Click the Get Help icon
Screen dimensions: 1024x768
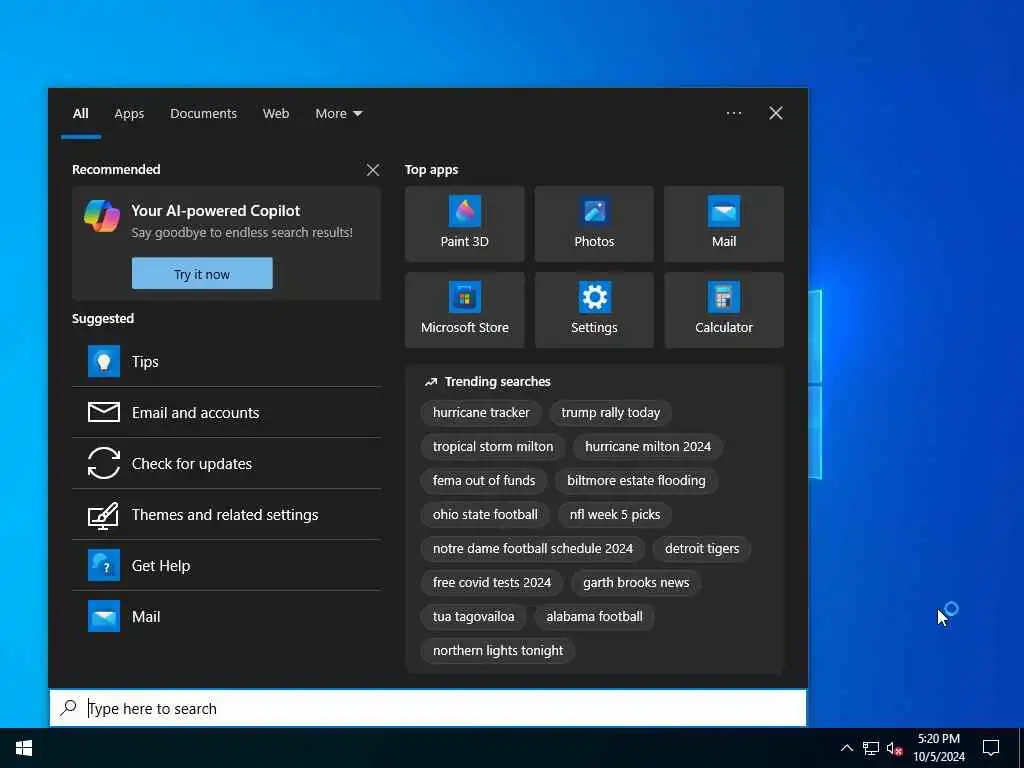point(104,566)
